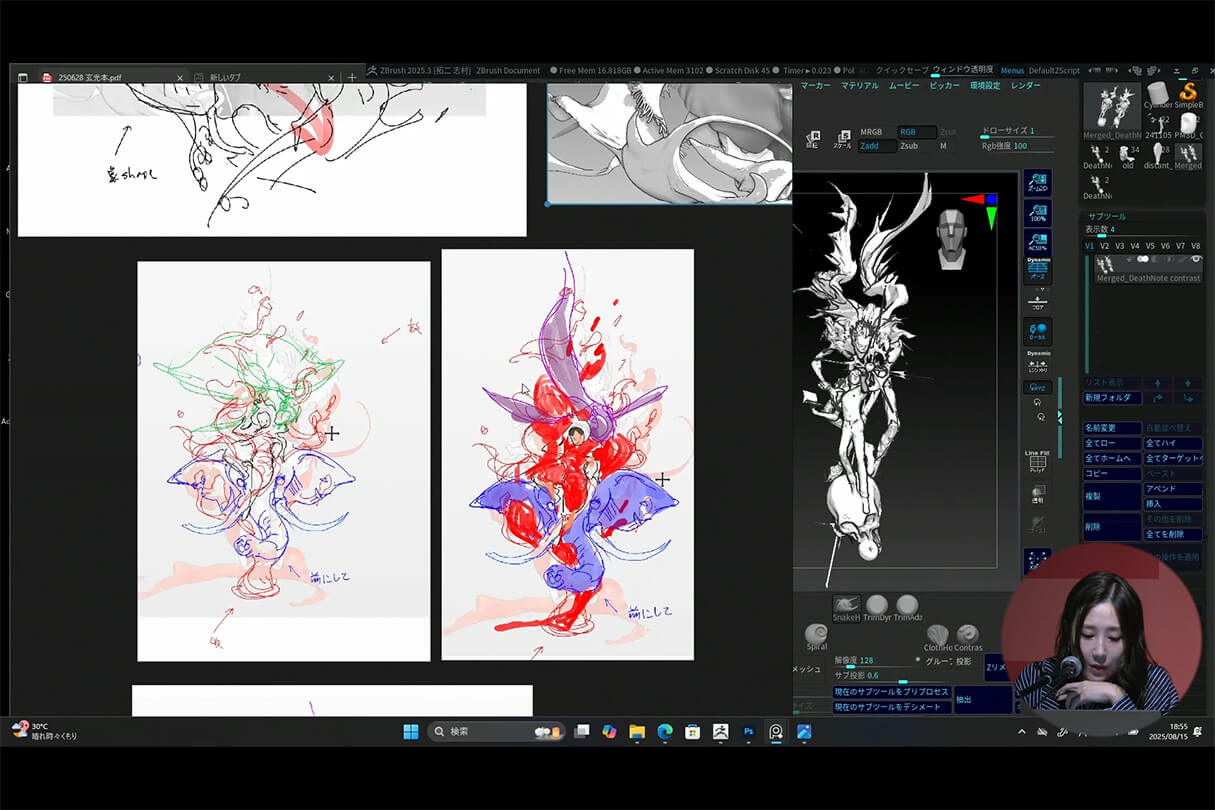Open Photoshop from the Windows taskbar
The width and height of the screenshot is (1215, 810).
[x=748, y=732]
